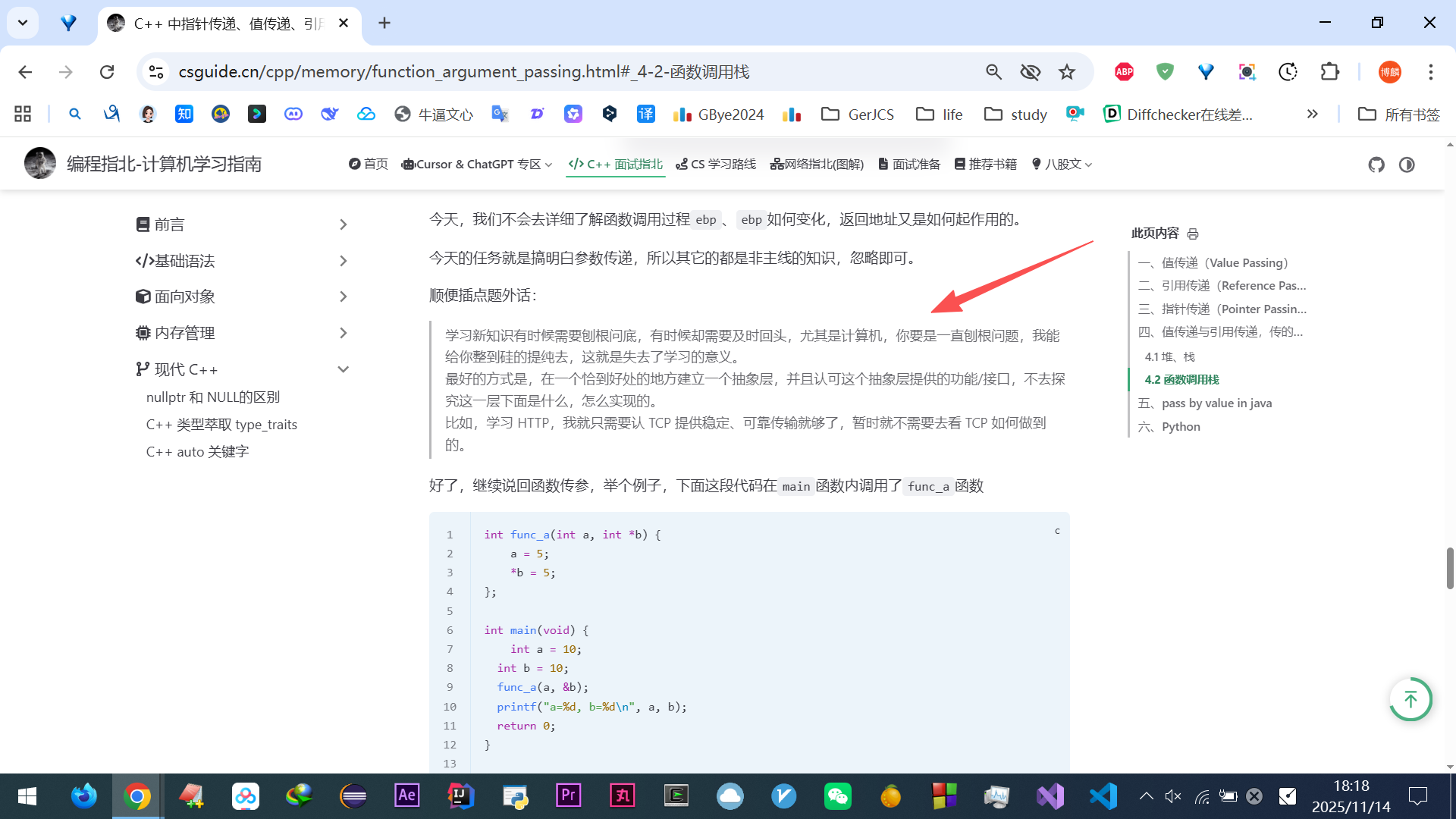Print the page using printer icon
This screenshot has width=1456, height=819.
point(1193,234)
